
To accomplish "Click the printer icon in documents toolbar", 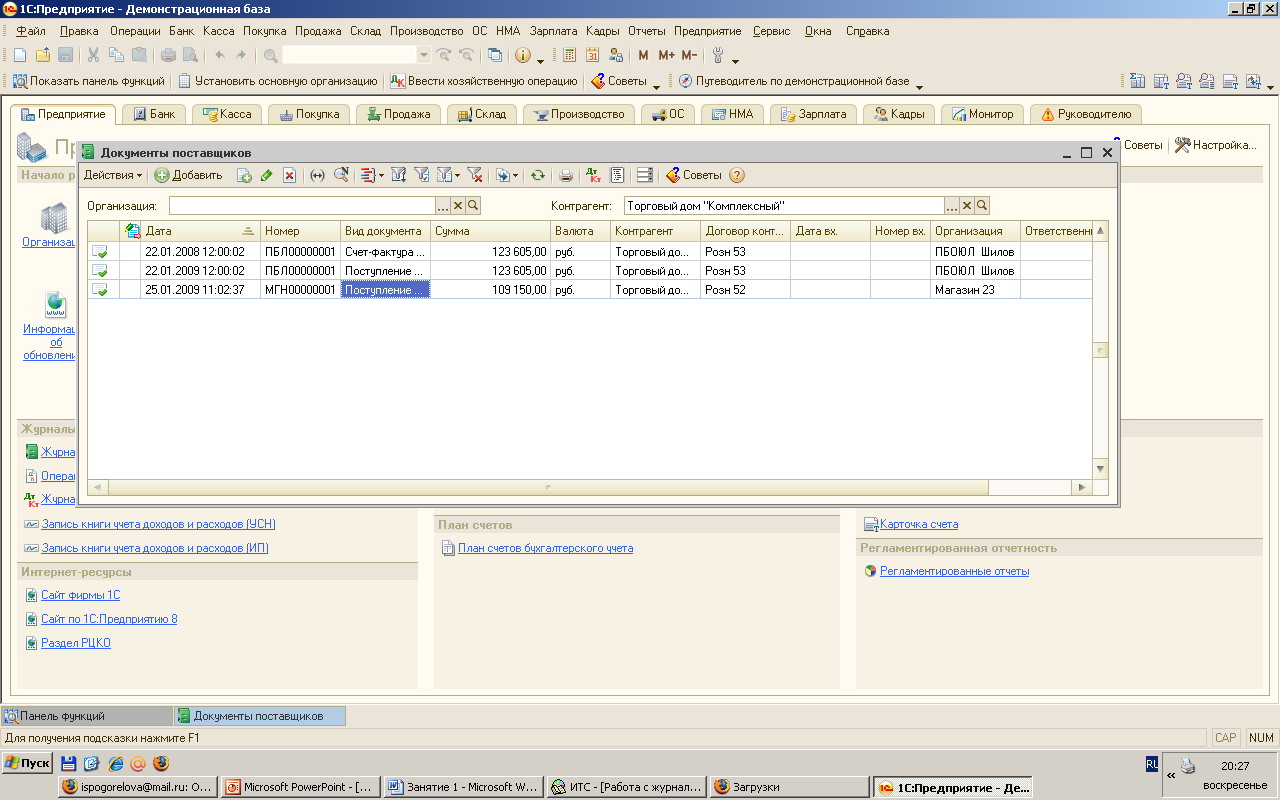I will pos(566,175).
